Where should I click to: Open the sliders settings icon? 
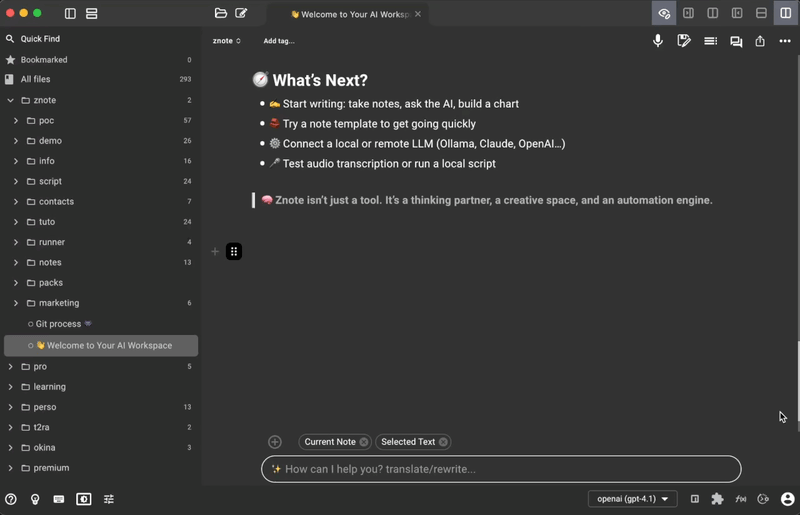[109, 499]
